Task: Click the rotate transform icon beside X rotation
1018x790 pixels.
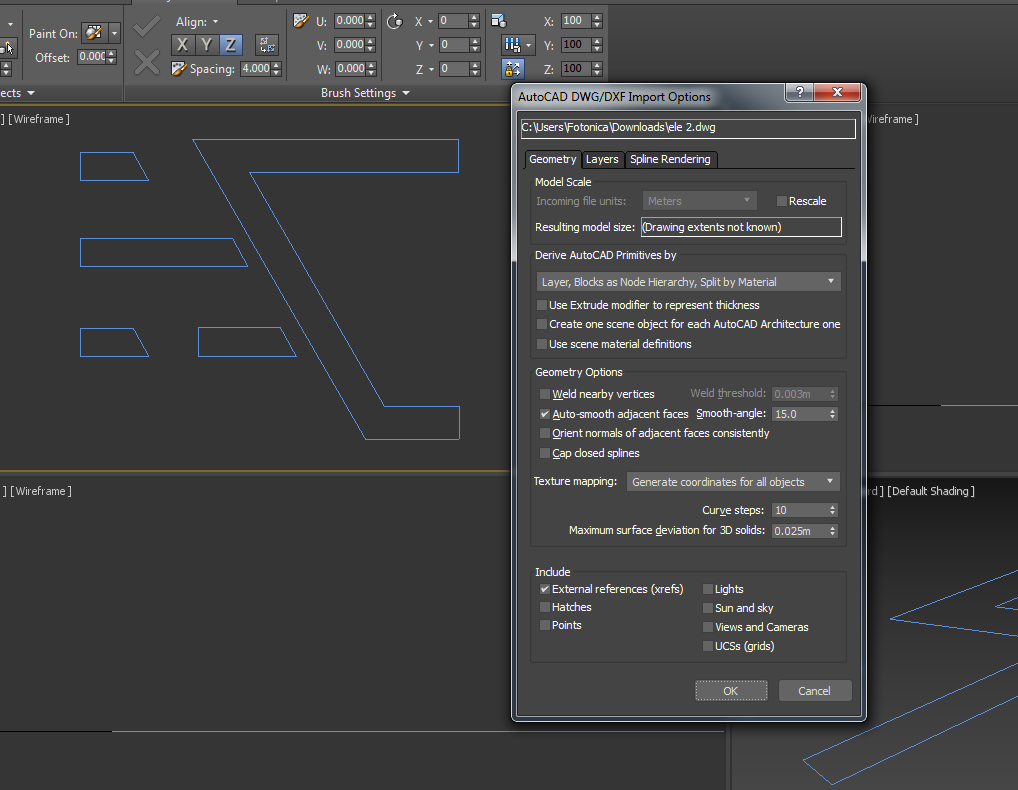Action: click(394, 20)
